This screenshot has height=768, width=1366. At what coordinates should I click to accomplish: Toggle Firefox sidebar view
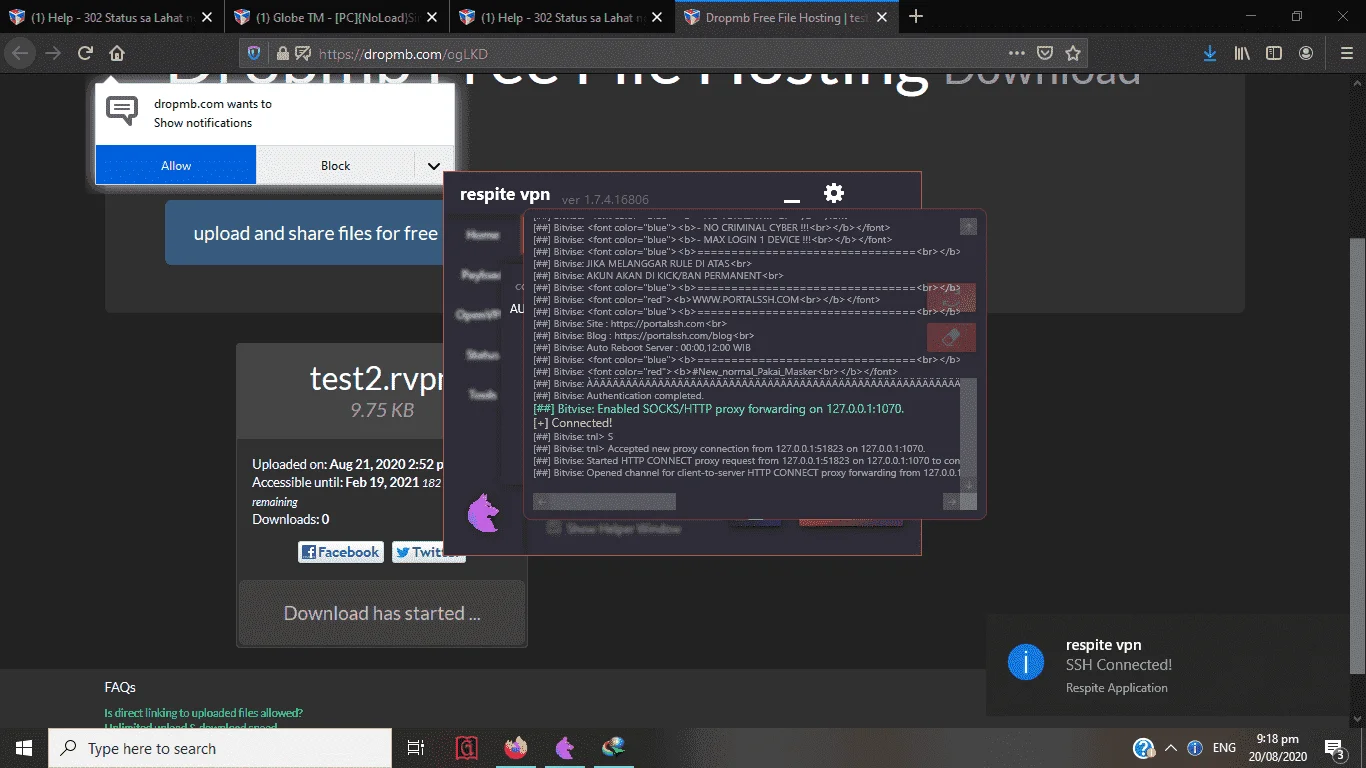pos(1274,54)
